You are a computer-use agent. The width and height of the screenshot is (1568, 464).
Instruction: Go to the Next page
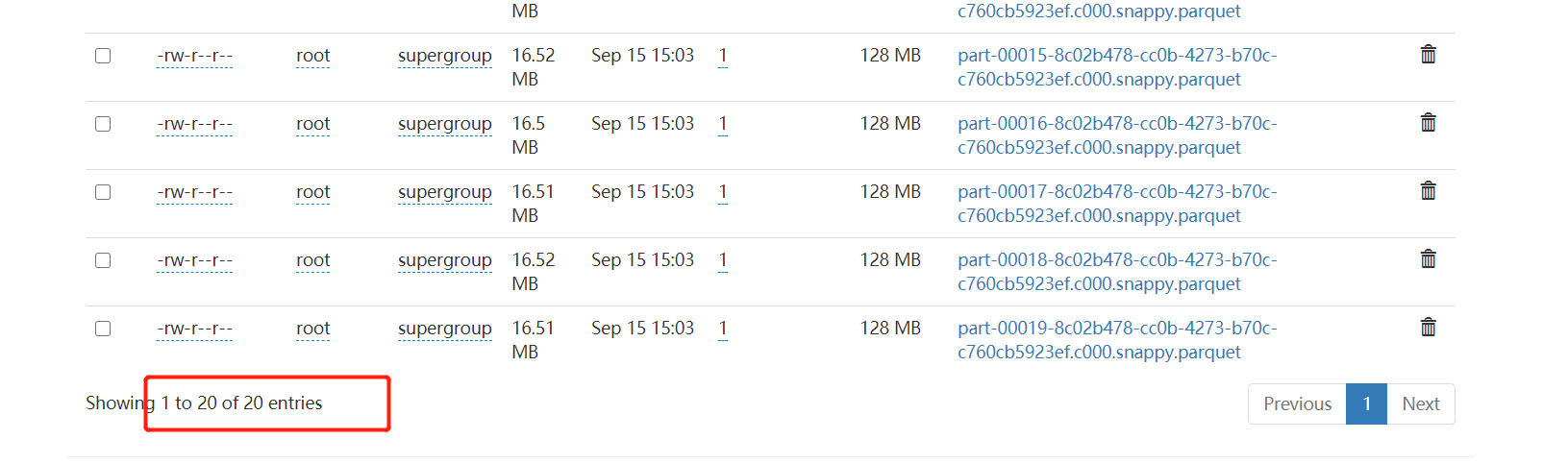1420,404
